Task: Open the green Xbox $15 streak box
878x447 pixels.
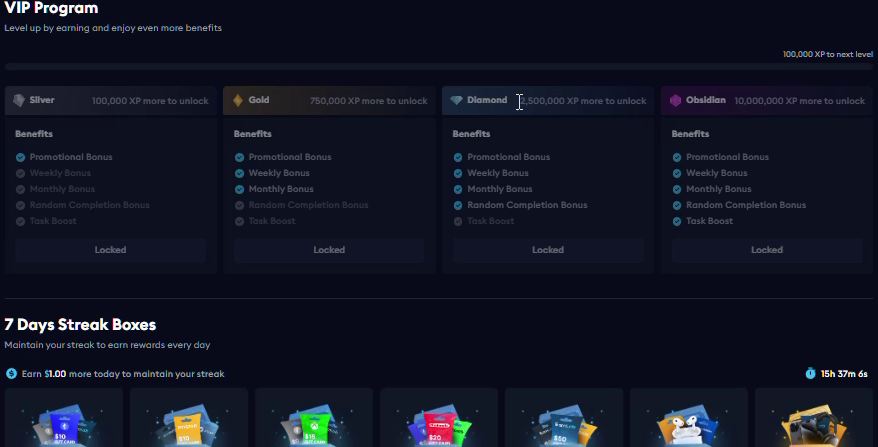Action: point(314,417)
